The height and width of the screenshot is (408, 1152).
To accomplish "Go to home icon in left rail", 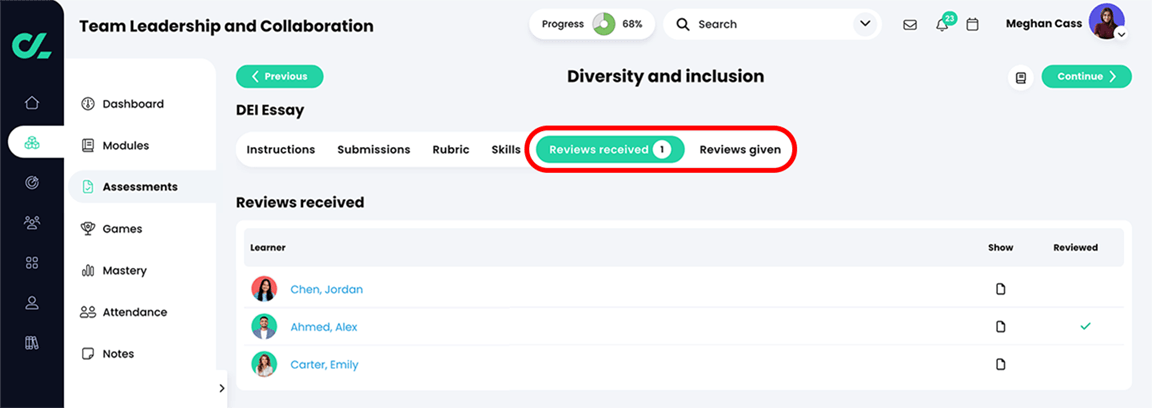I will (32, 103).
